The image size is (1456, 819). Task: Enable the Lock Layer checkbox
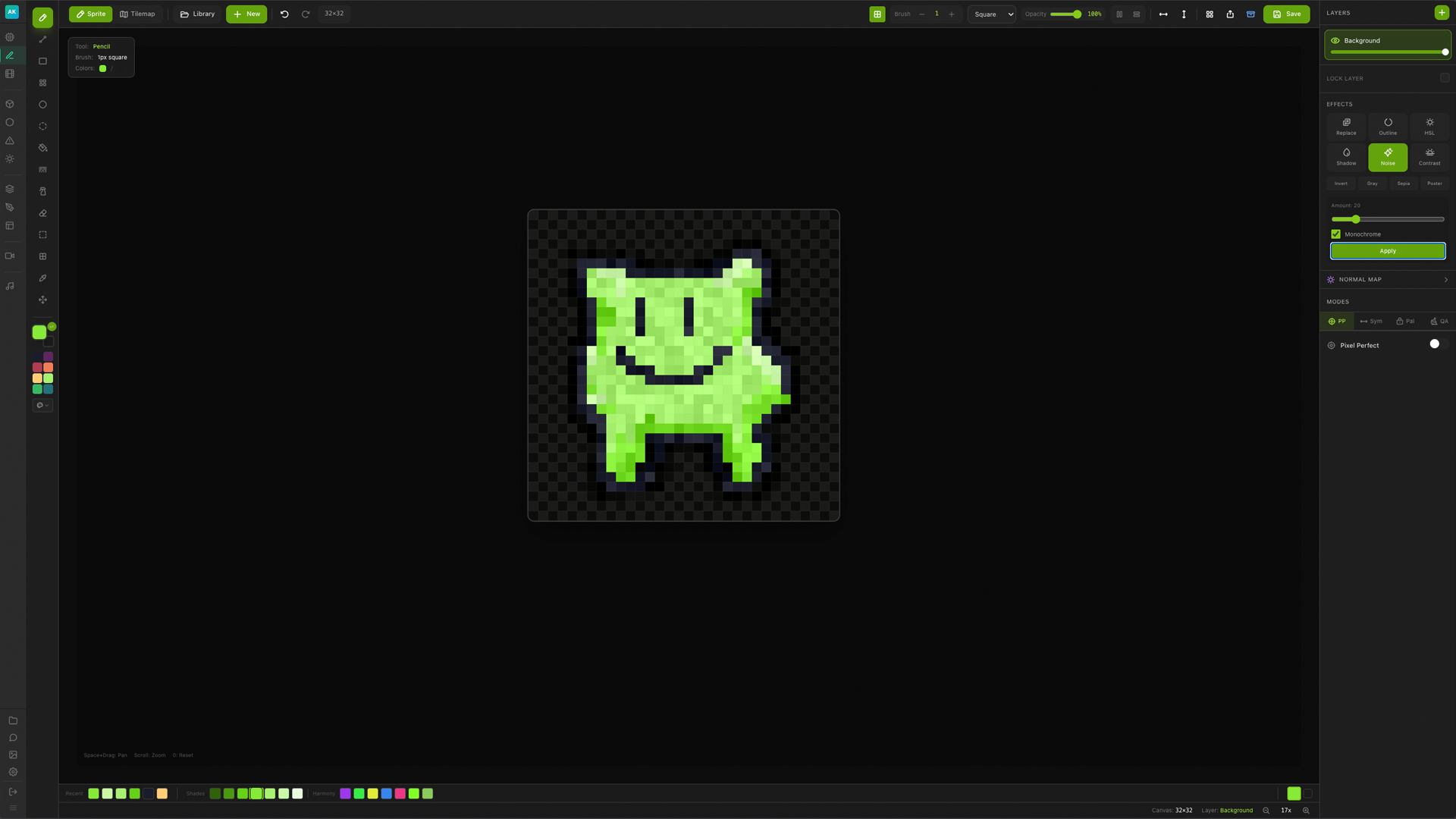pos(1445,78)
